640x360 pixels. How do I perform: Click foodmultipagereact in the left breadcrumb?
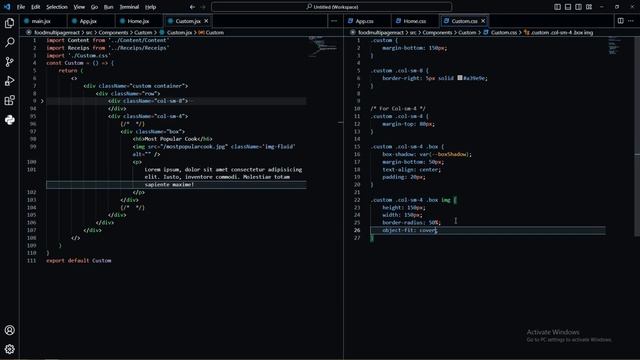pos(57,32)
